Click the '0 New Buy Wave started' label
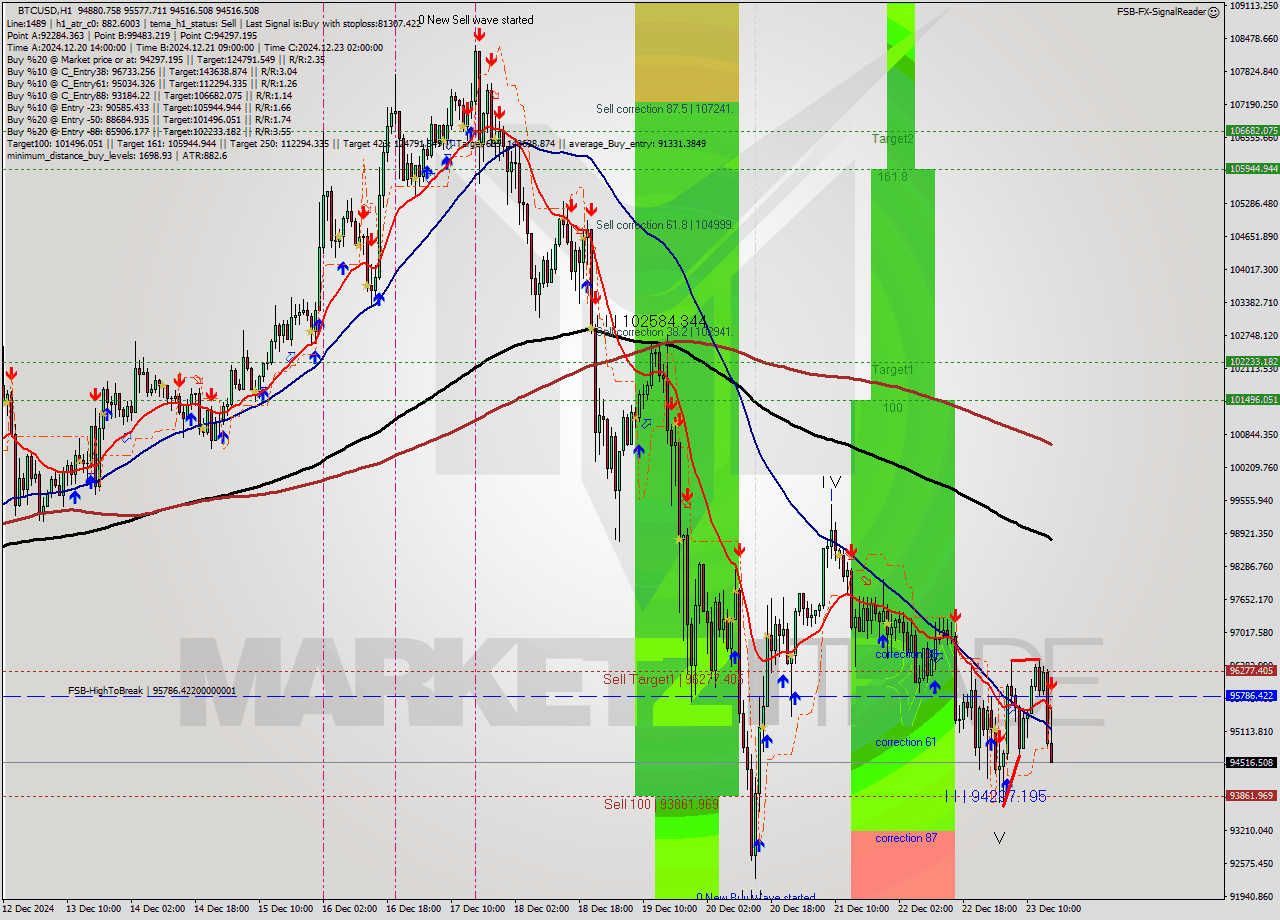This screenshot has height=920, width=1280. [x=756, y=898]
